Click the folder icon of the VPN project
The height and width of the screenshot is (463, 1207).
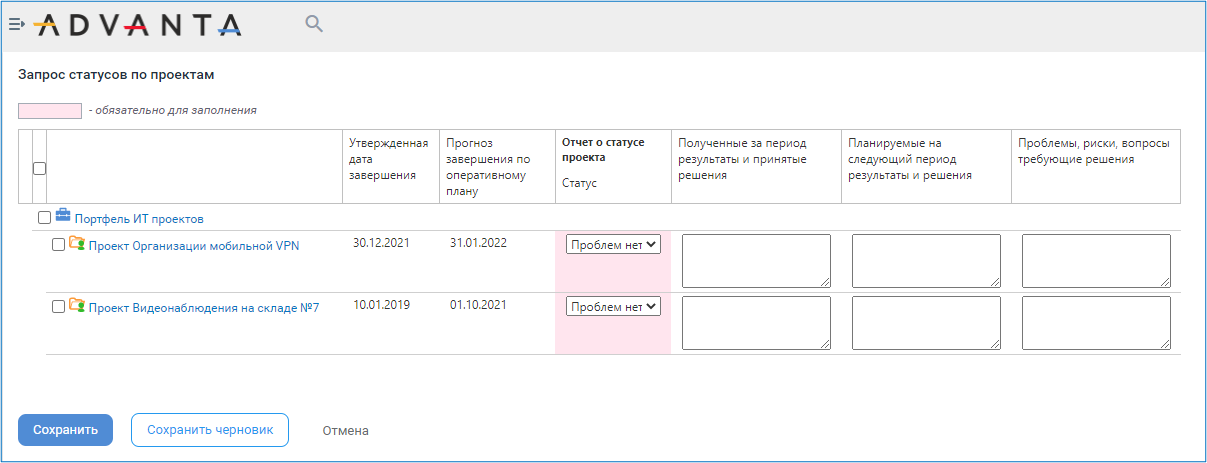[77, 243]
